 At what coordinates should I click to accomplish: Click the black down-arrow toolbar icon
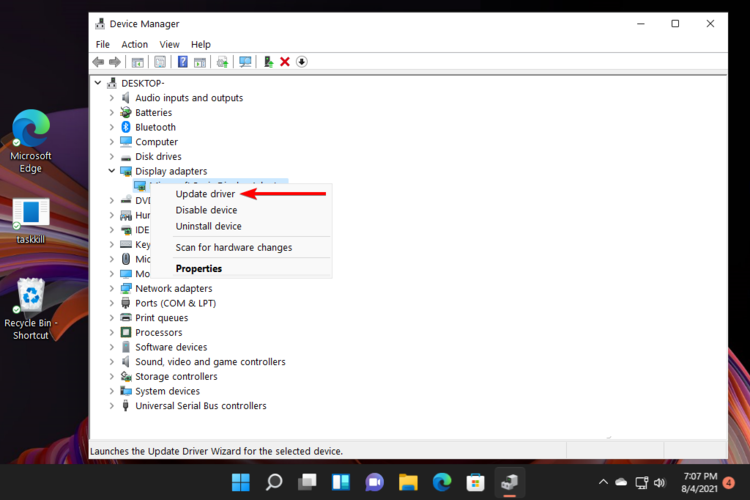click(302, 62)
